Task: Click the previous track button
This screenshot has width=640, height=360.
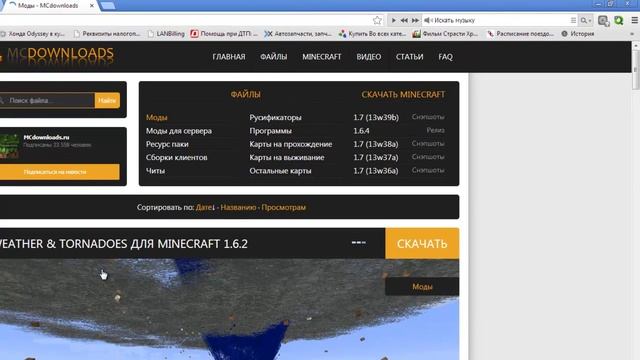Action: (x=404, y=20)
